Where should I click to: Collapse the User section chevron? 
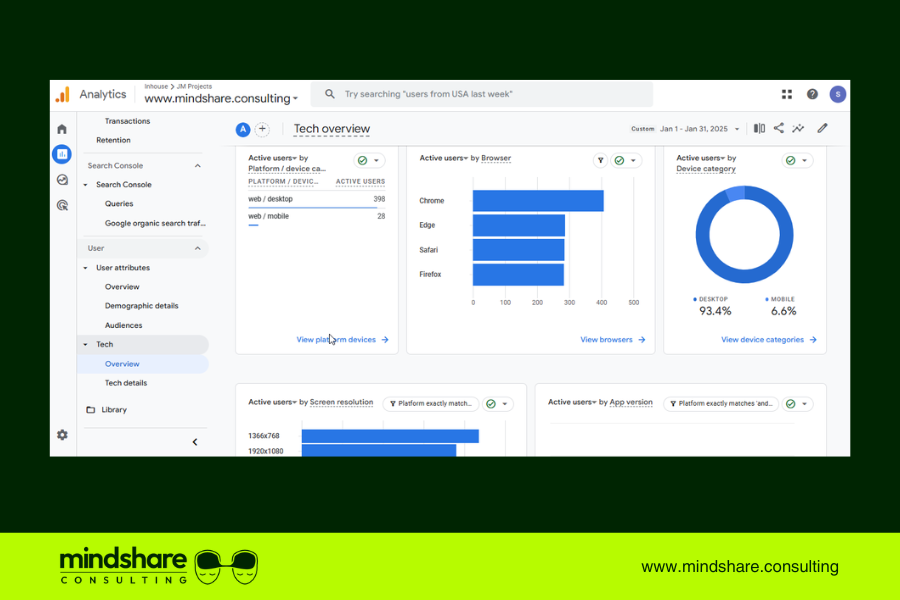(197, 248)
